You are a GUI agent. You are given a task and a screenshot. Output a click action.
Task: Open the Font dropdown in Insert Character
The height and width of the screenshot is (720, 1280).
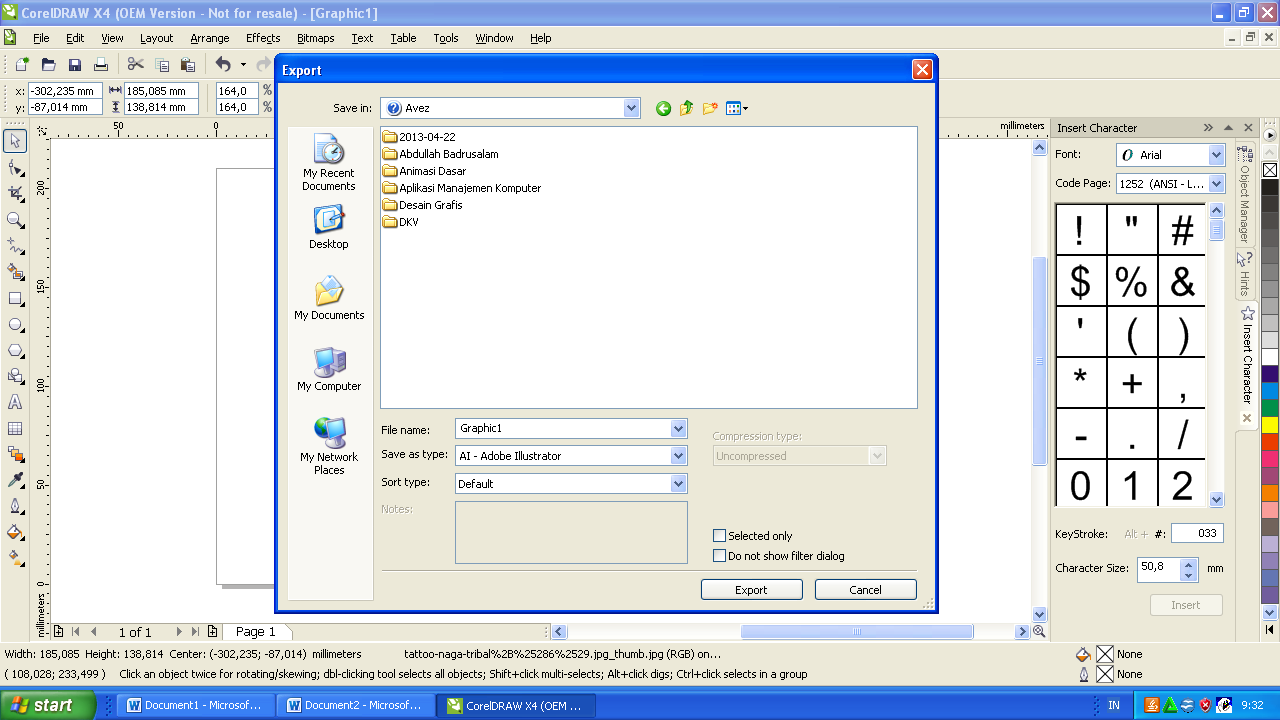tap(1216, 155)
